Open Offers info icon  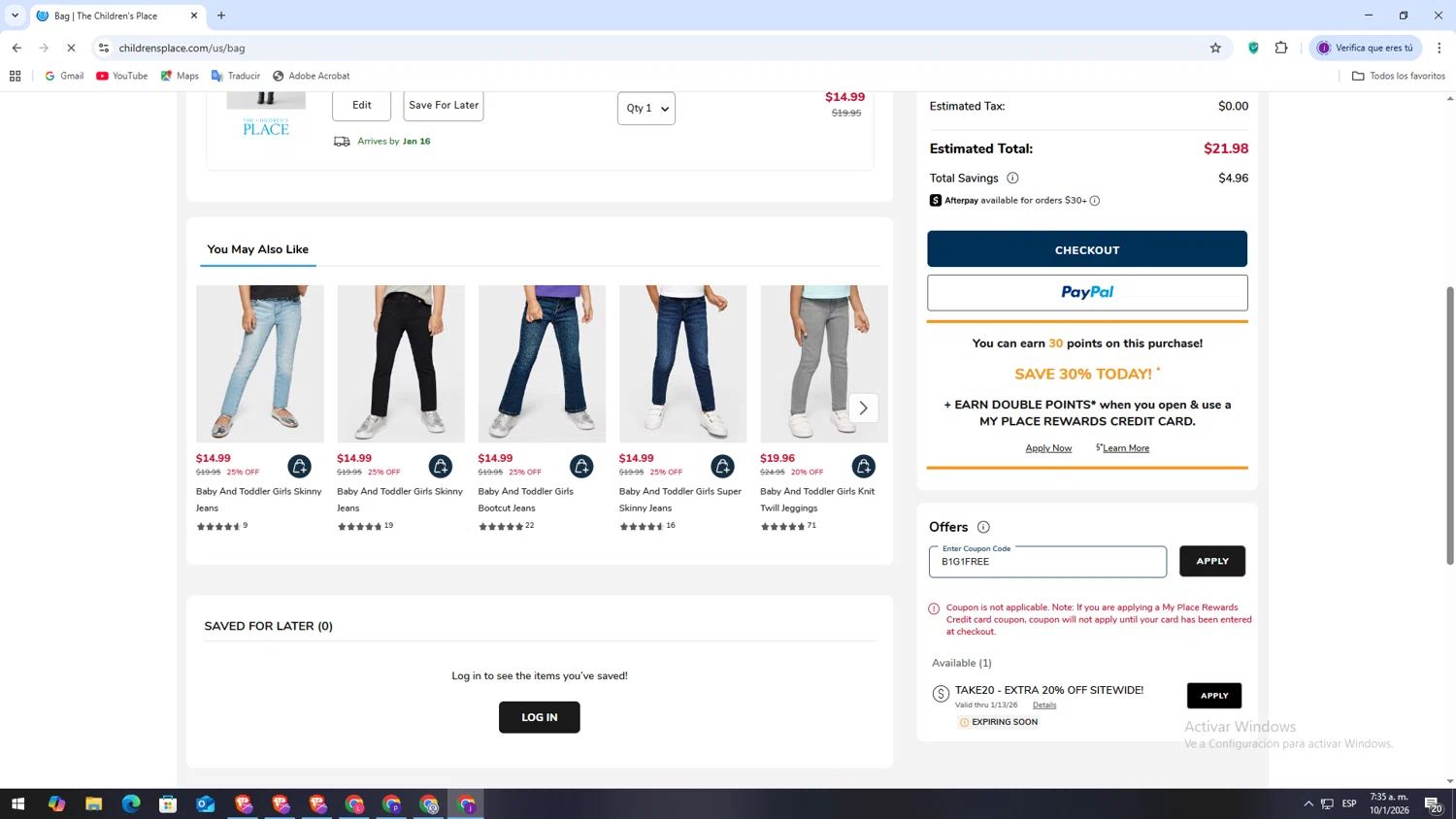click(983, 527)
